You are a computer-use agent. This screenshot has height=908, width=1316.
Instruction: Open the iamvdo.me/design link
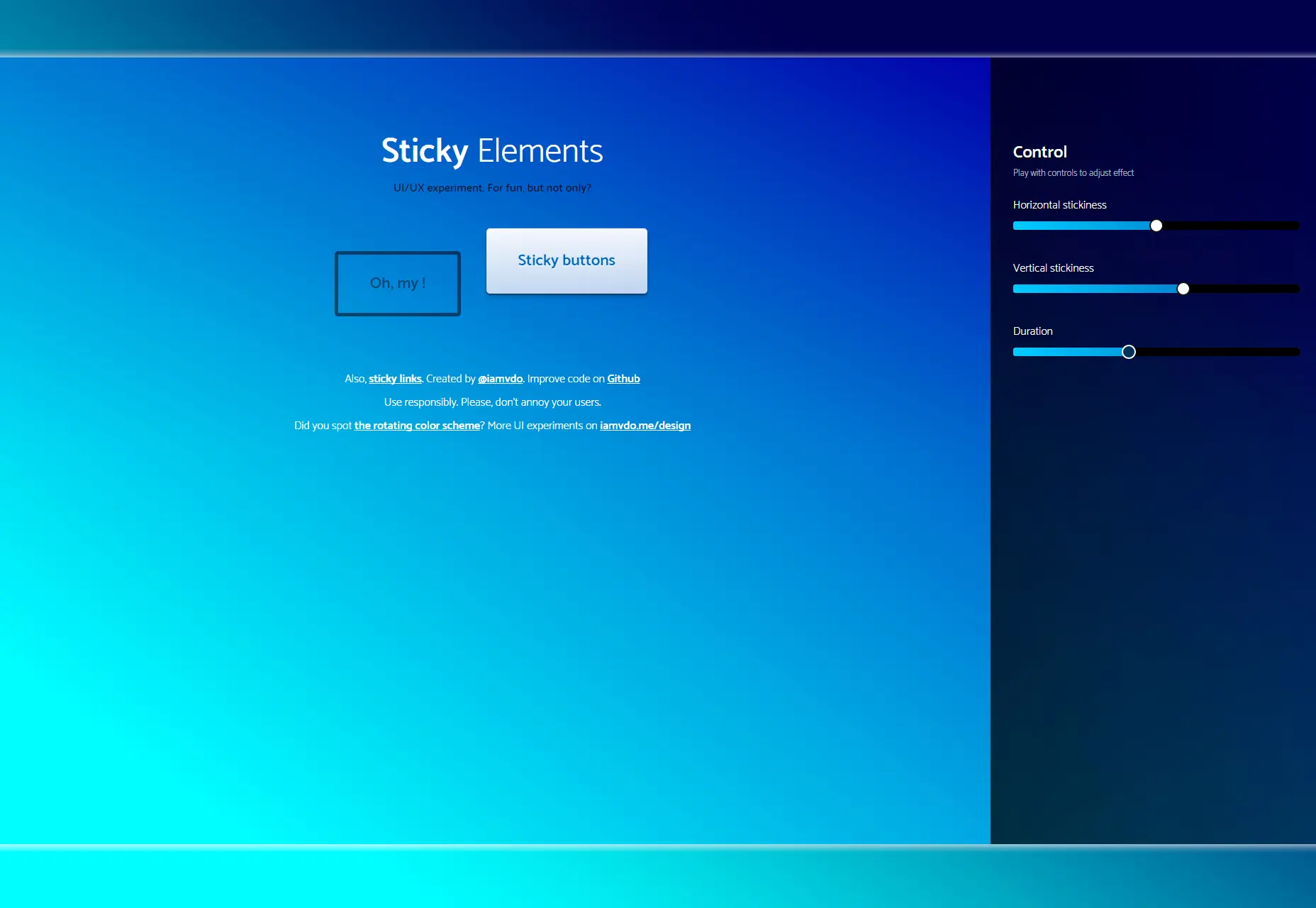pyautogui.click(x=645, y=425)
